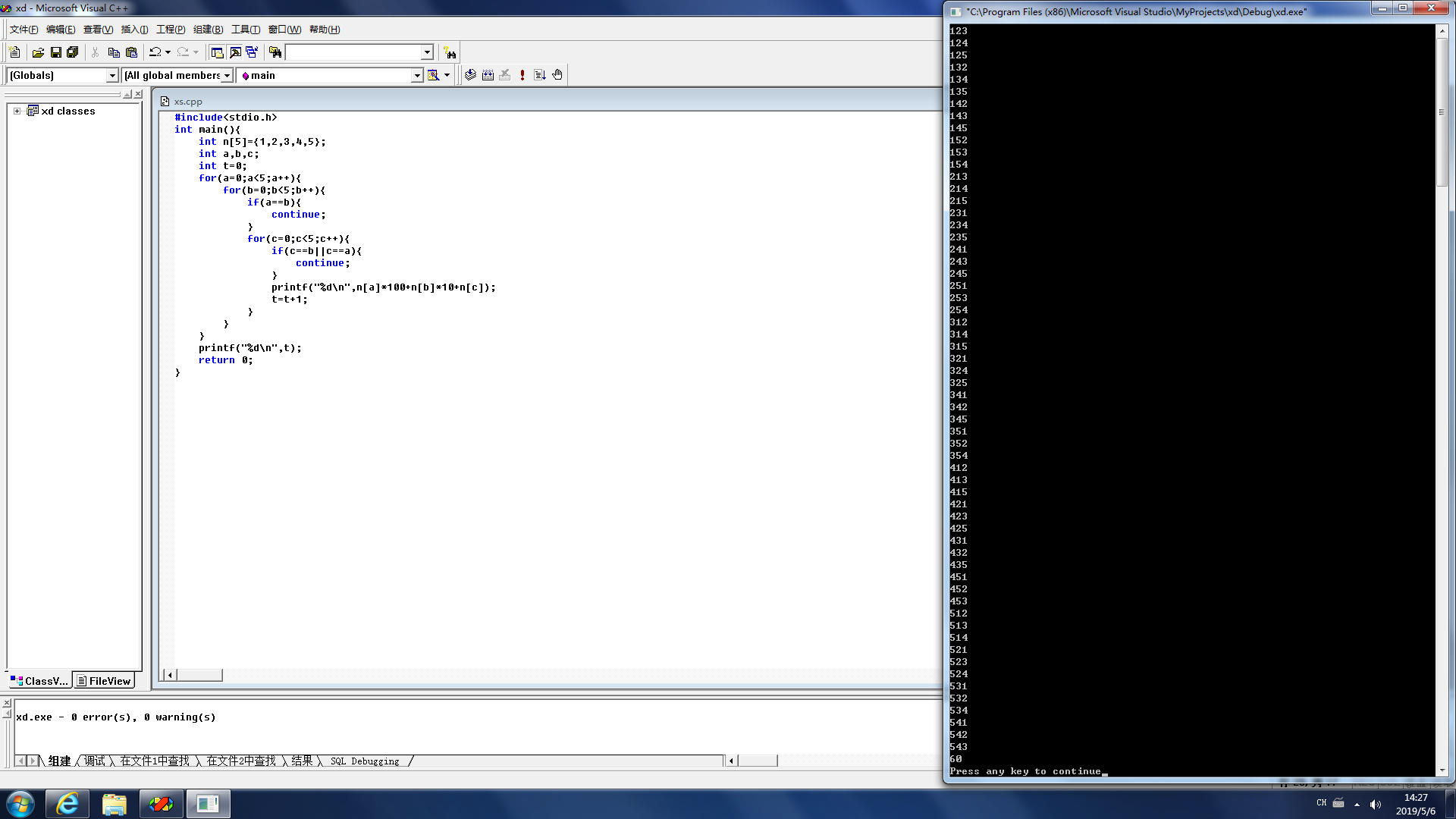Select the 调试 output tab
The image size is (1456, 819).
tap(95, 761)
